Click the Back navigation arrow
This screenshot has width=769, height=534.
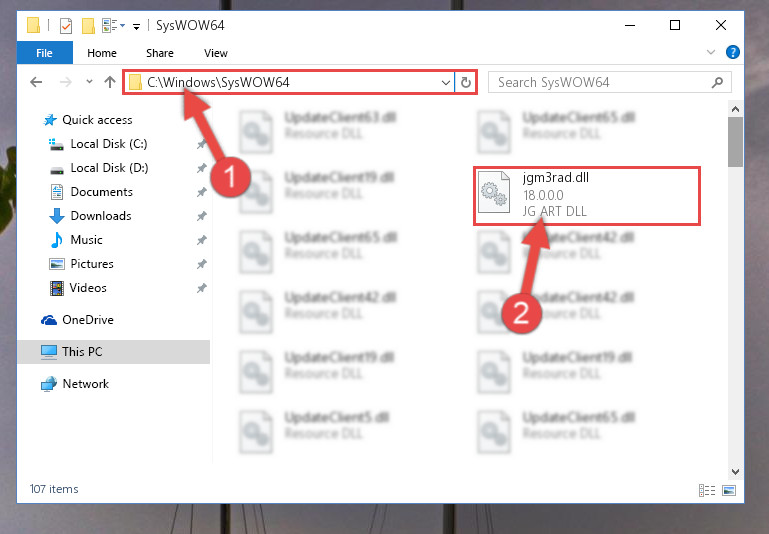pos(36,82)
